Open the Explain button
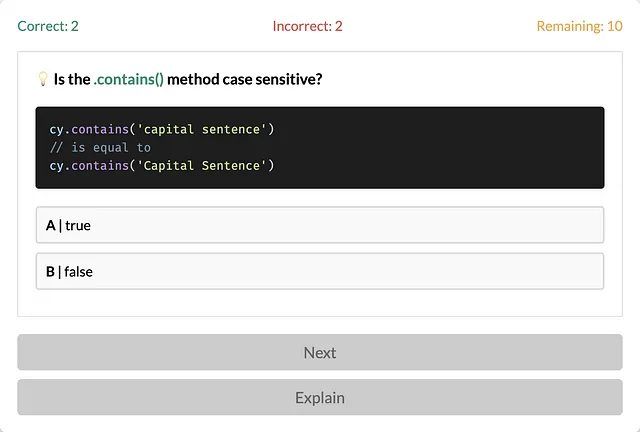Viewport: 640px width, 432px height. pyautogui.click(x=320, y=397)
